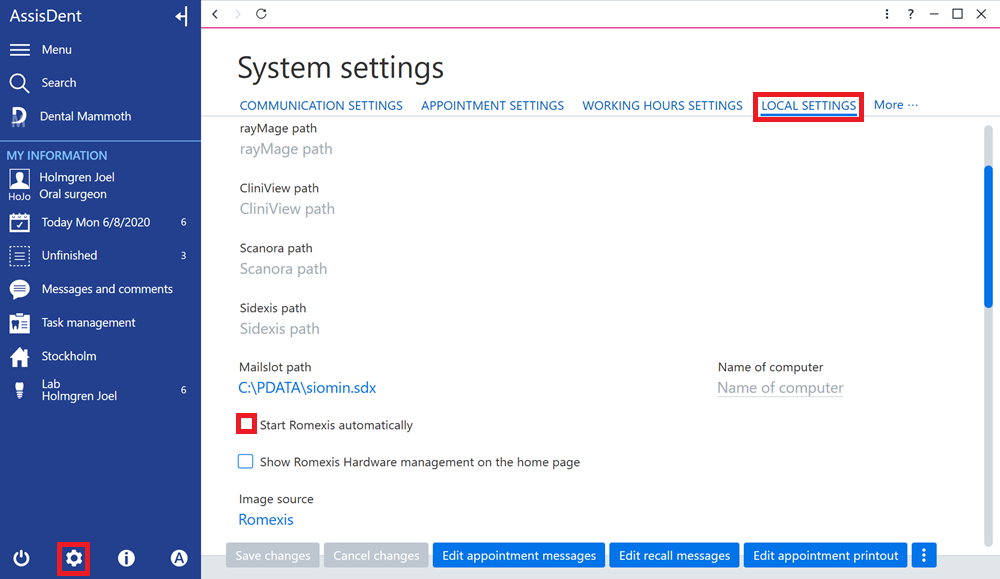Screen dimensions: 1000x579
Task: Open today's calendar icon
Action: 19,223
